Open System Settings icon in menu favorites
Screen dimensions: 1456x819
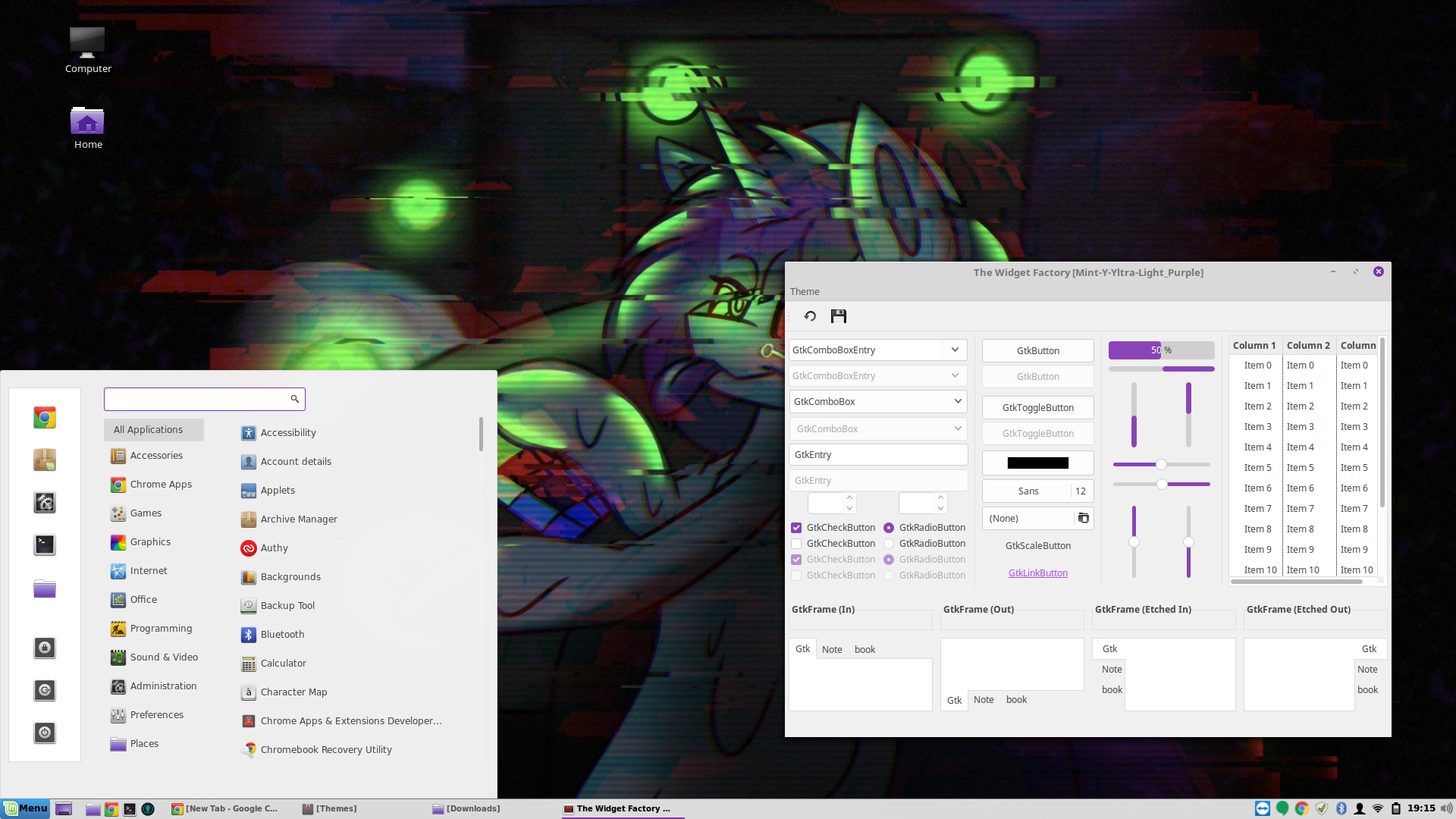coord(45,502)
